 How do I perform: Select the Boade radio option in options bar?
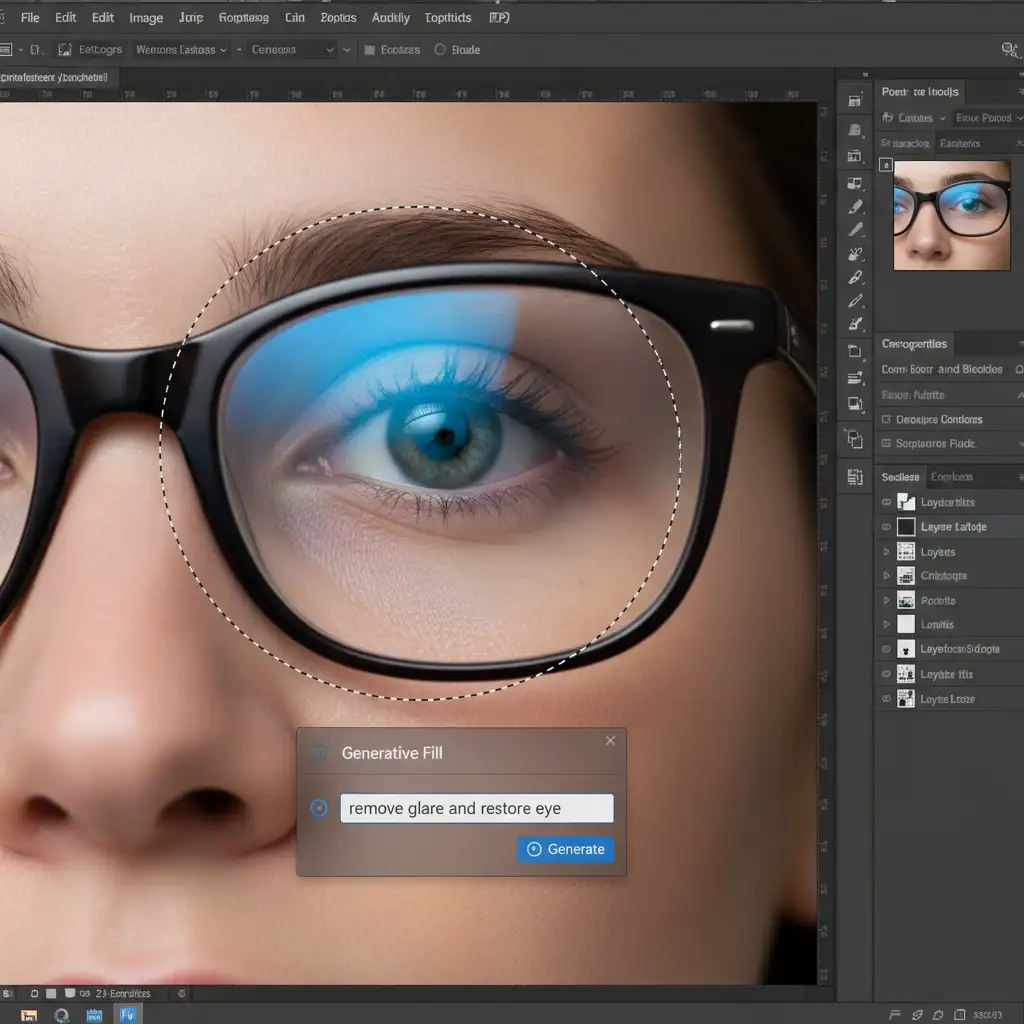point(440,49)
